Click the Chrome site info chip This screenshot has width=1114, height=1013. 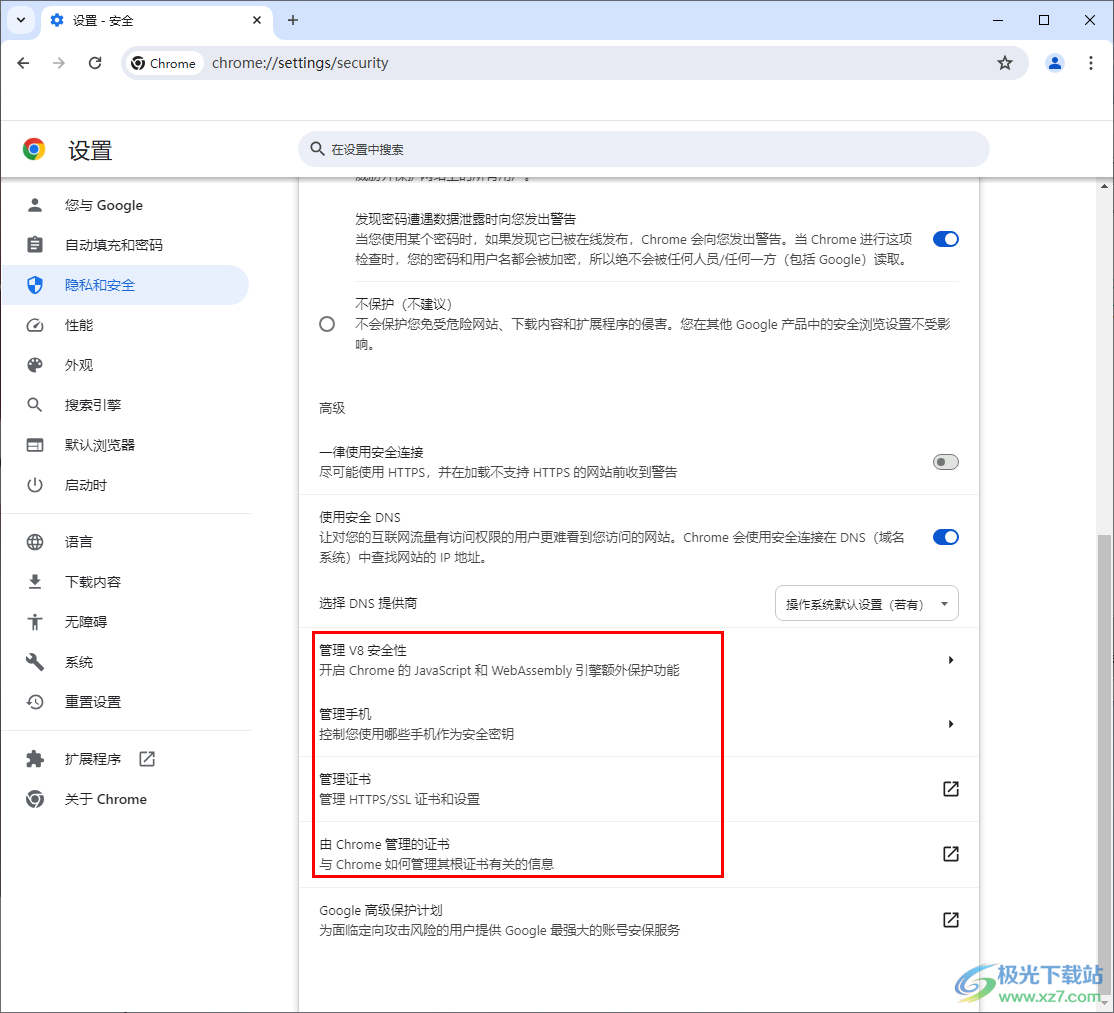coord(164,63)
